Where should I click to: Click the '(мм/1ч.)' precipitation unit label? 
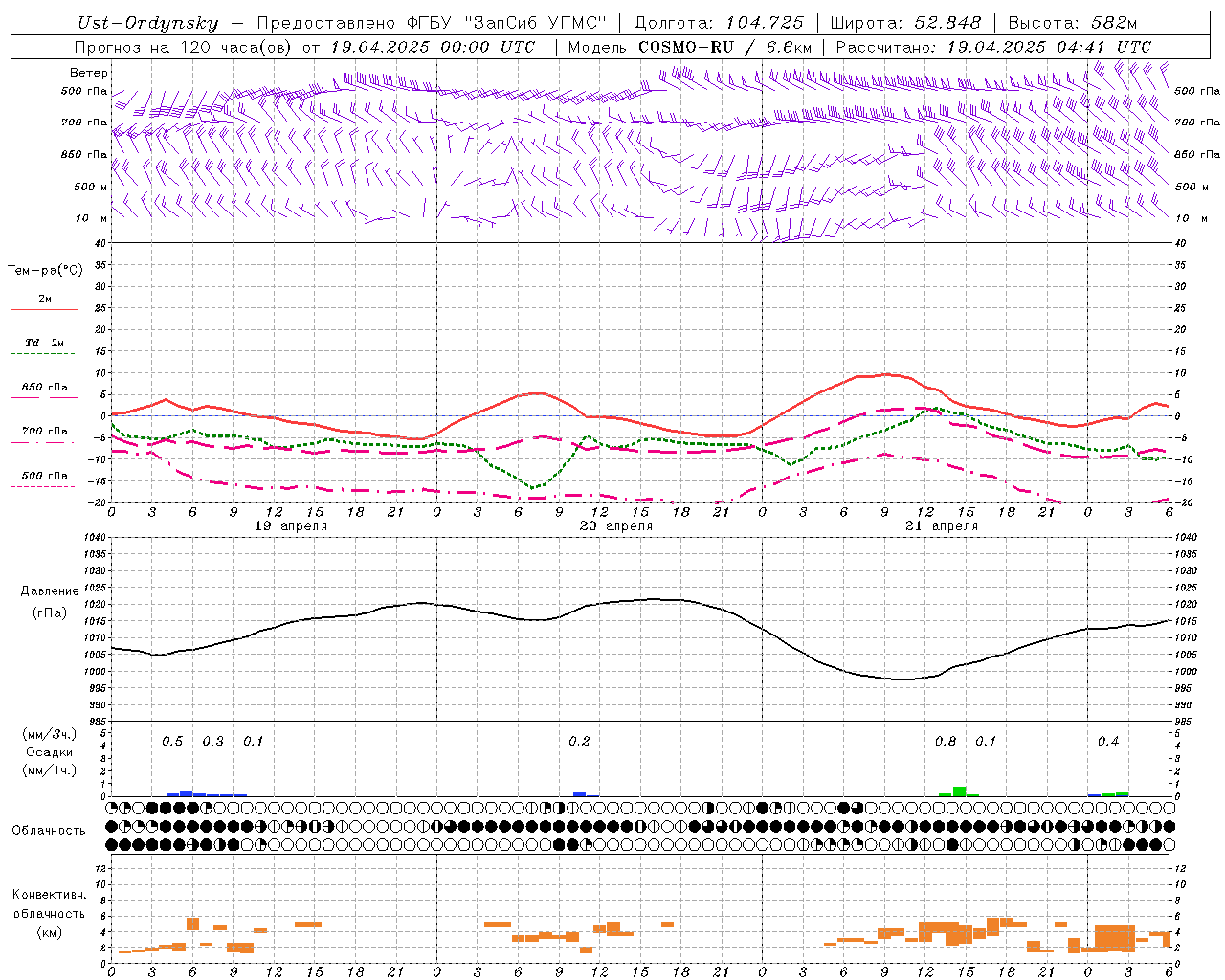click(50, 770)
